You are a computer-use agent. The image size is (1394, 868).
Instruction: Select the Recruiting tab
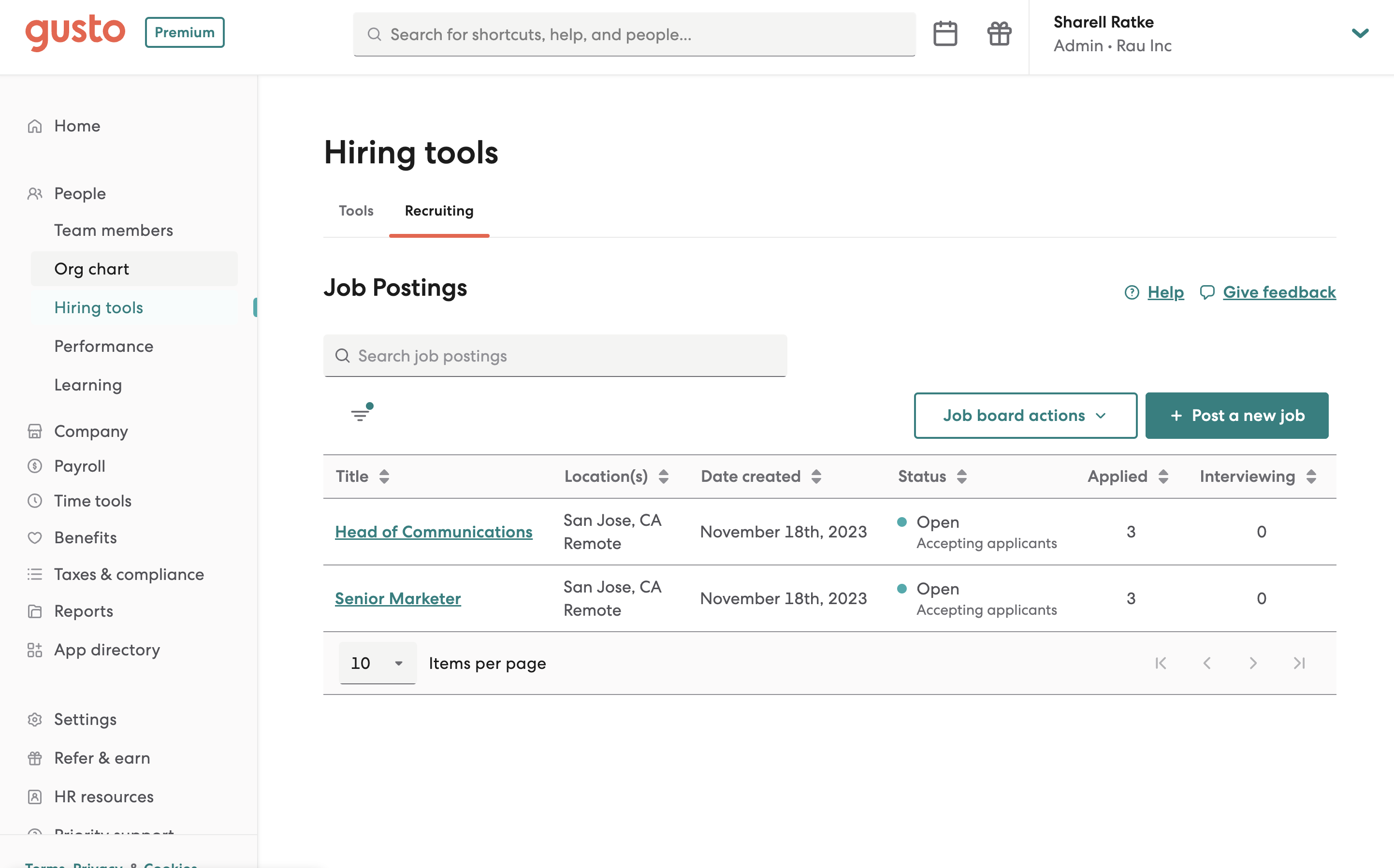439,211
